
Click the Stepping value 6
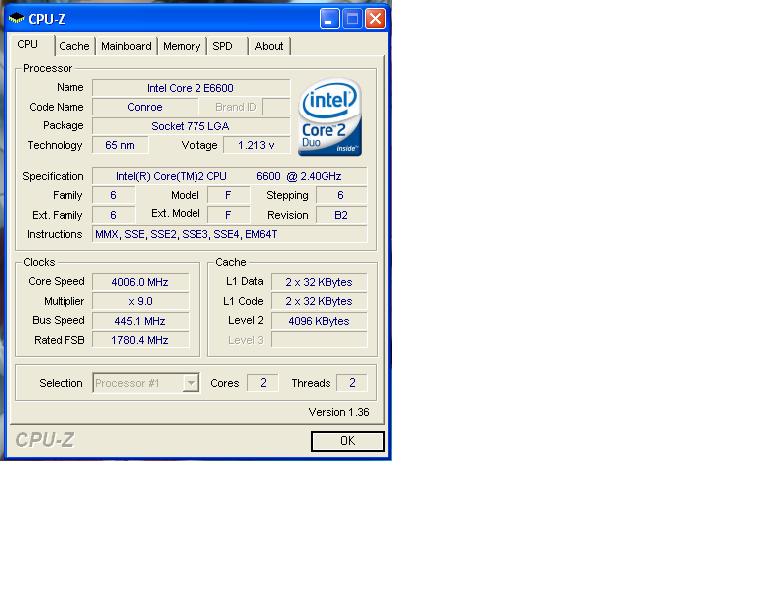(x=341, y=195)
